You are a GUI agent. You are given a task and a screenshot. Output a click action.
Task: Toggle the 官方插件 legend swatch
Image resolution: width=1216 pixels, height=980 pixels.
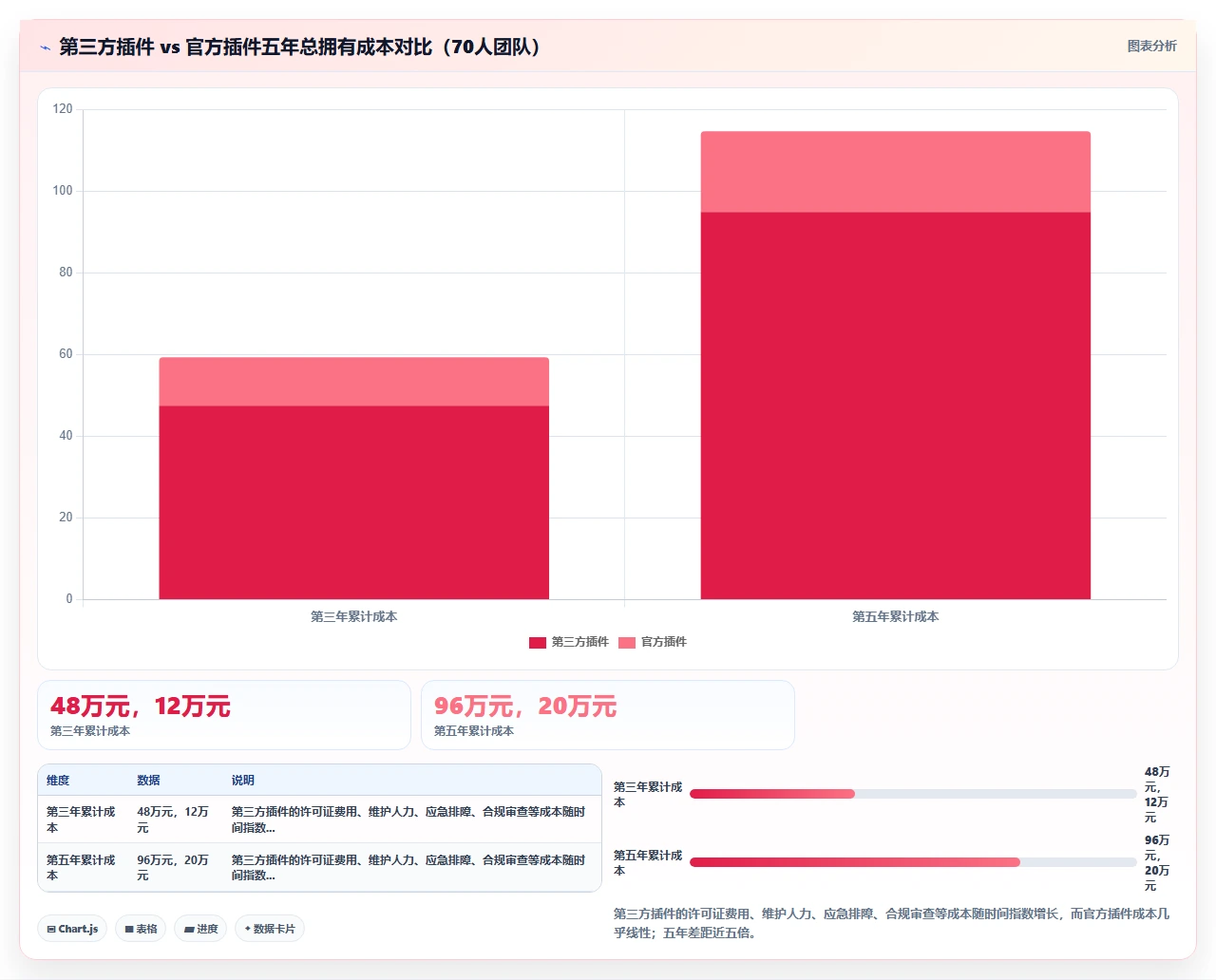pos(627,643)
